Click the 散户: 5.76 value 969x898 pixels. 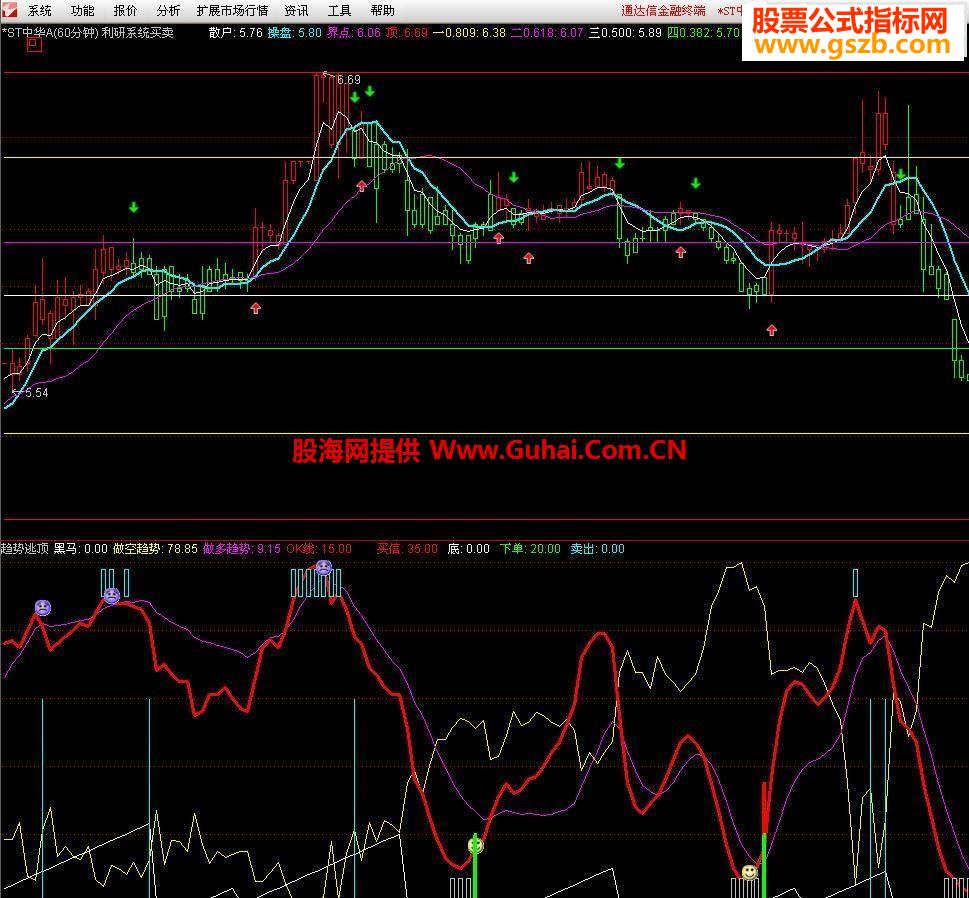point(235,33)
